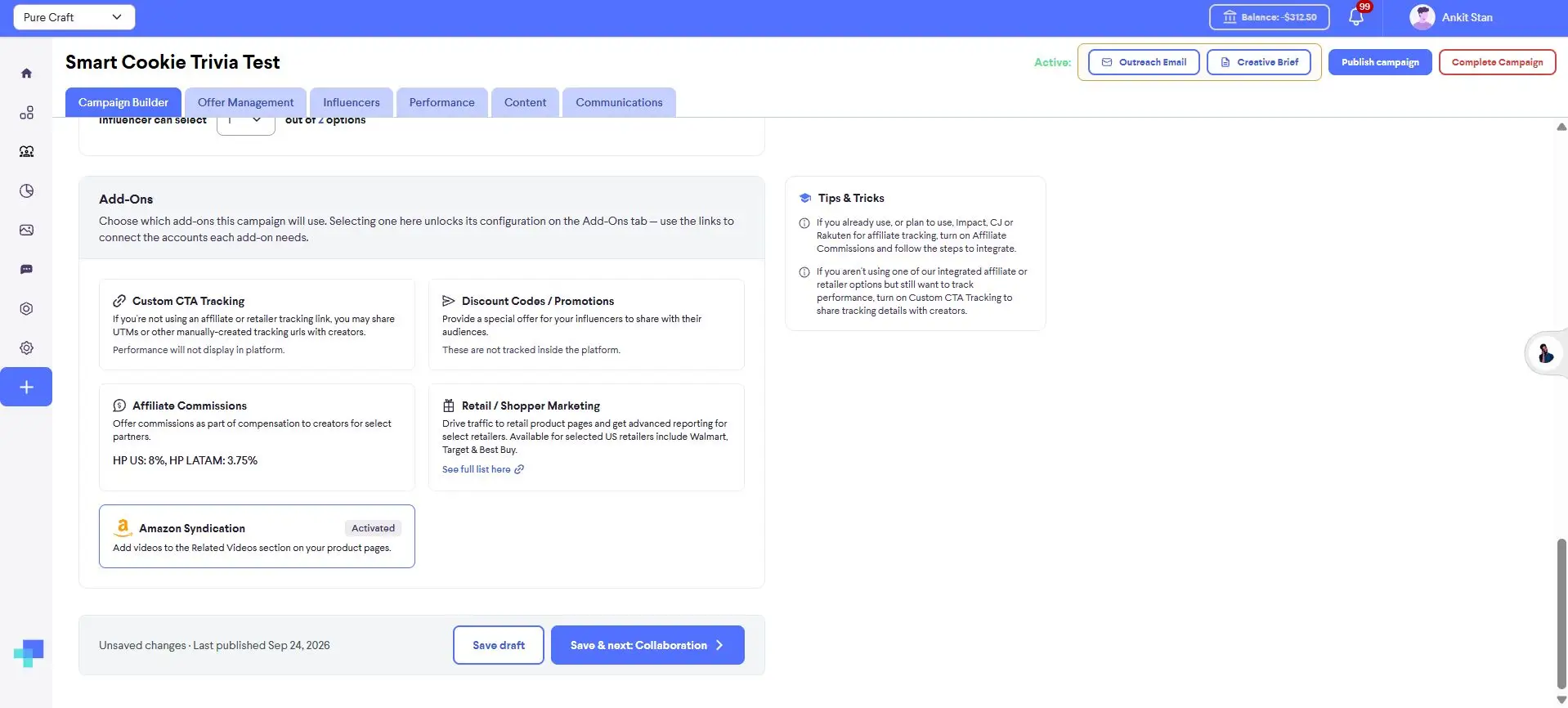Click the Balance: -$312.50 button

[x=1270, y=17]
